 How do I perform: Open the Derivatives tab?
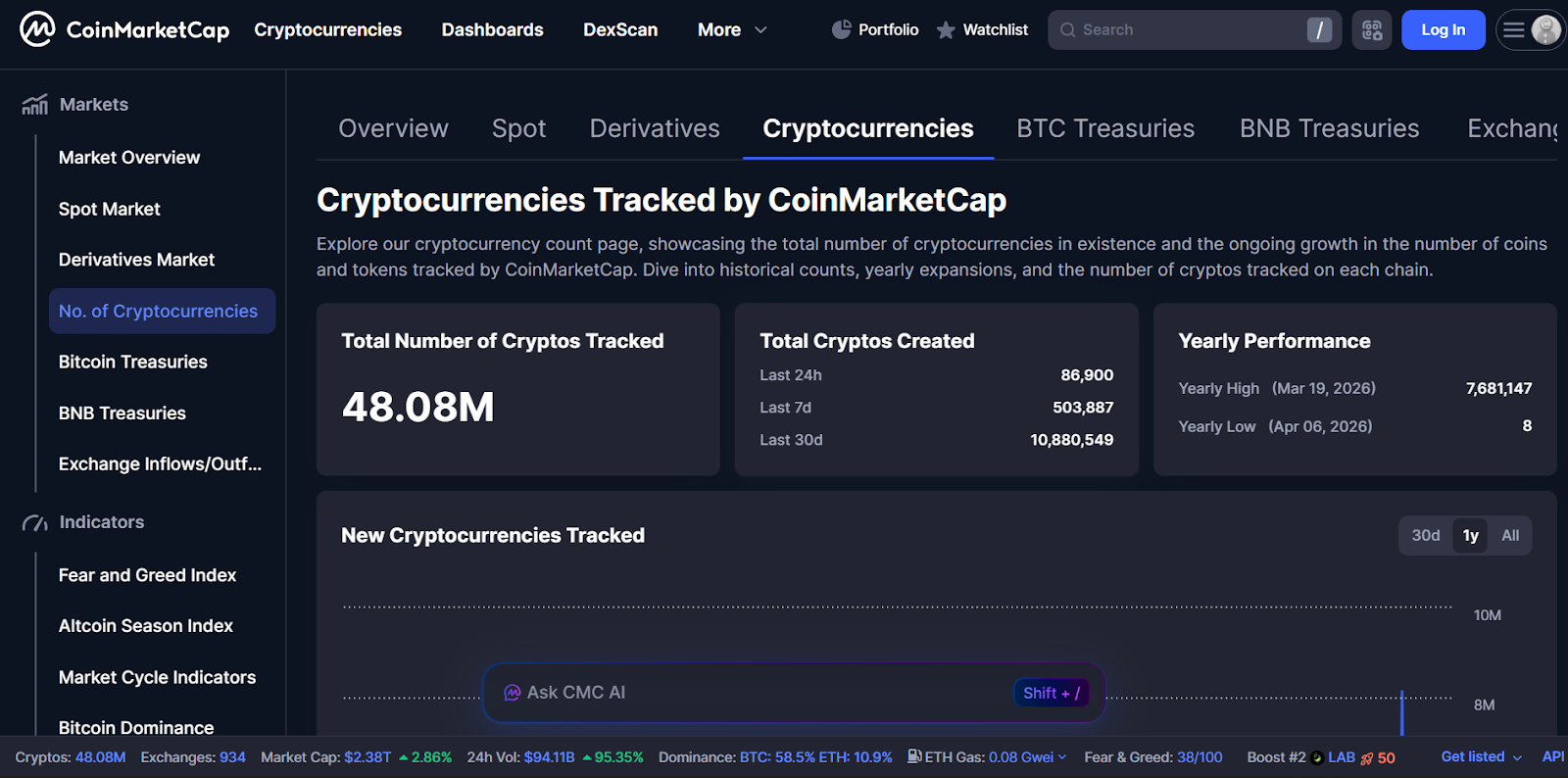654,127
